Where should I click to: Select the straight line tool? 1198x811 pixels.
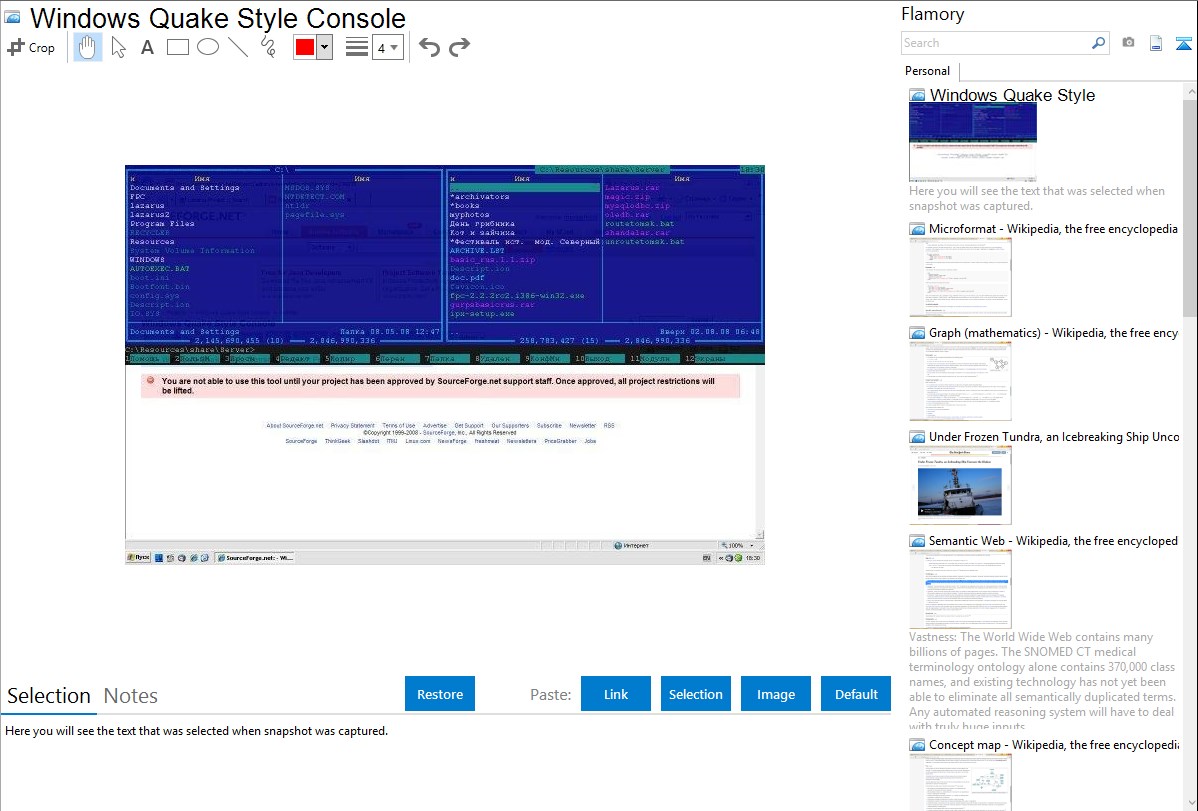(238, 47)
